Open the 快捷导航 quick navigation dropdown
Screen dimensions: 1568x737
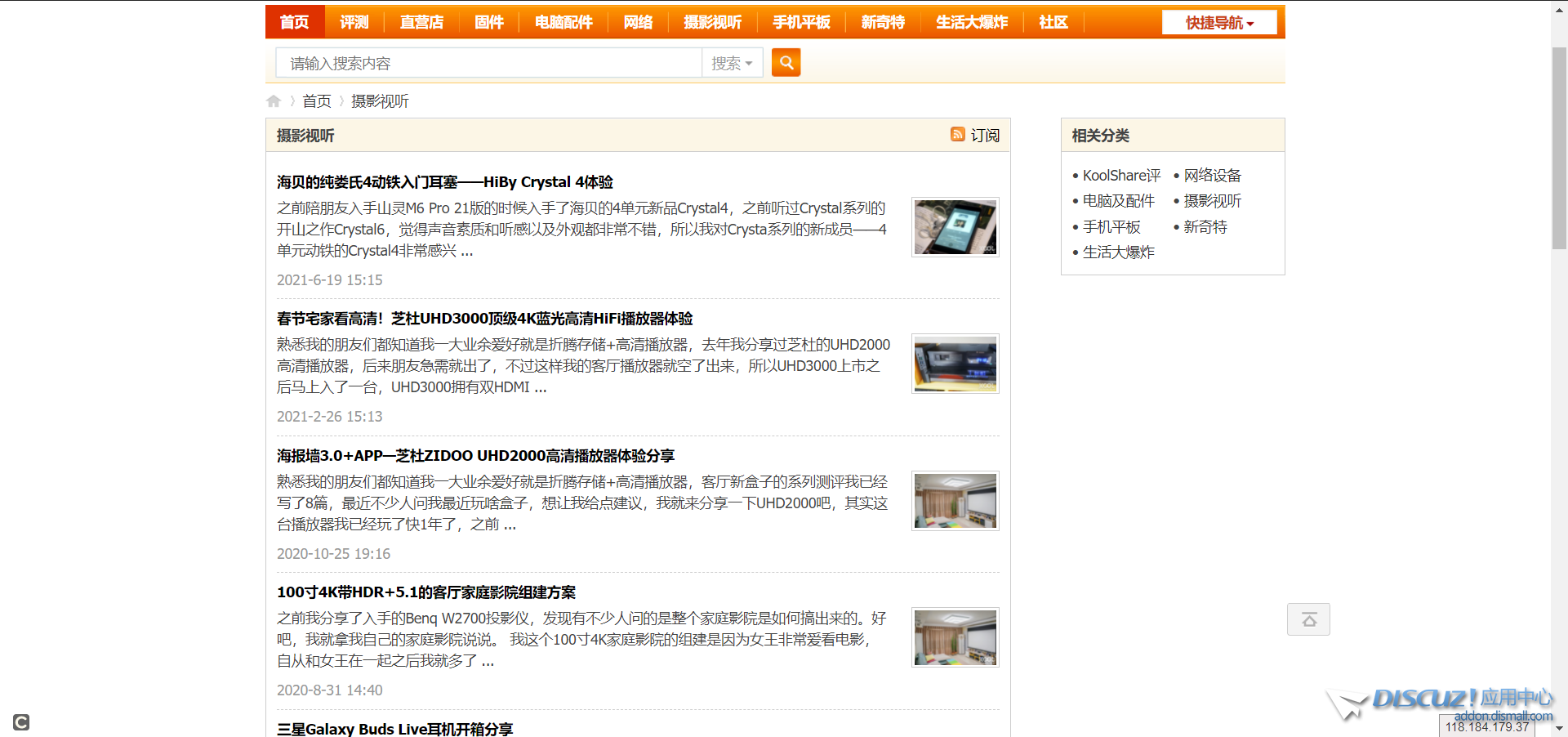click(1218, 23)
